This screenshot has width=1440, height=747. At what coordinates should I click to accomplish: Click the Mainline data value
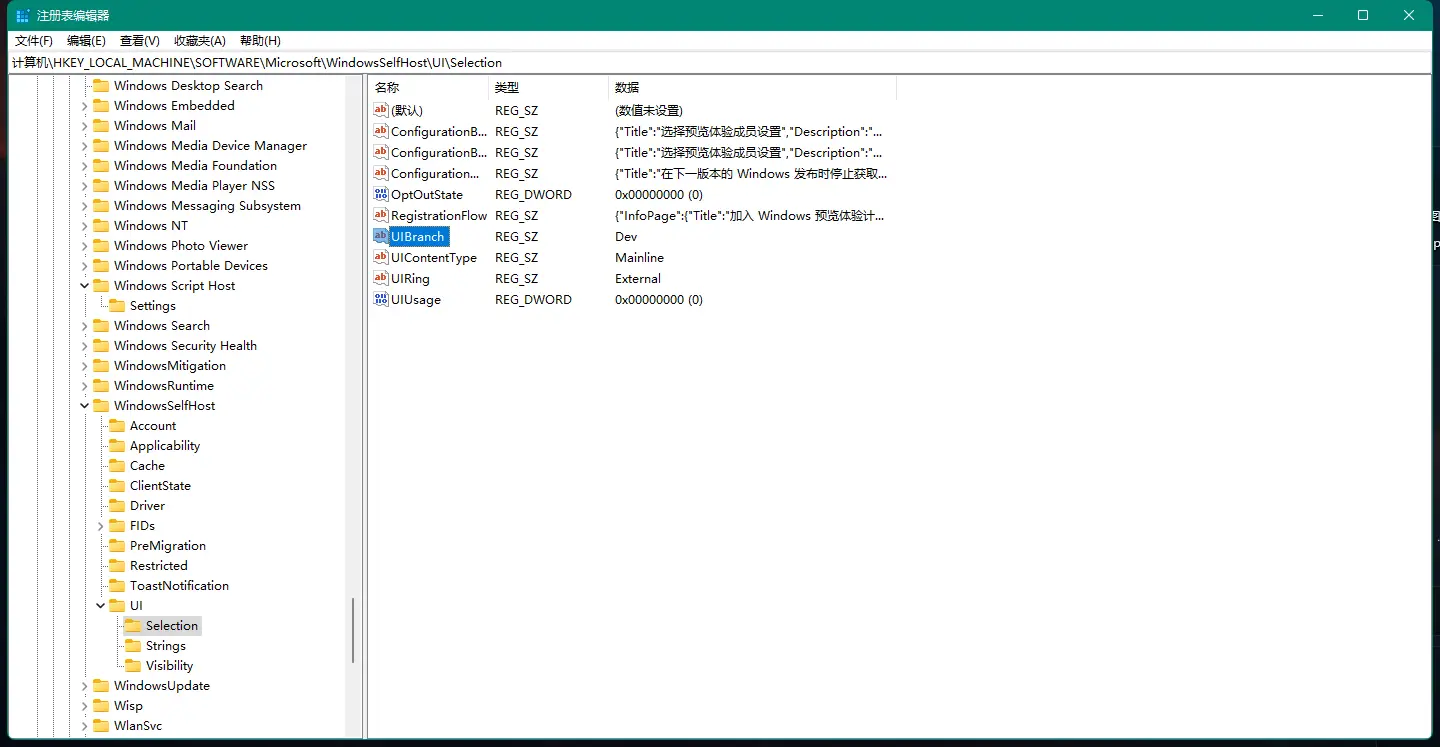639,258
